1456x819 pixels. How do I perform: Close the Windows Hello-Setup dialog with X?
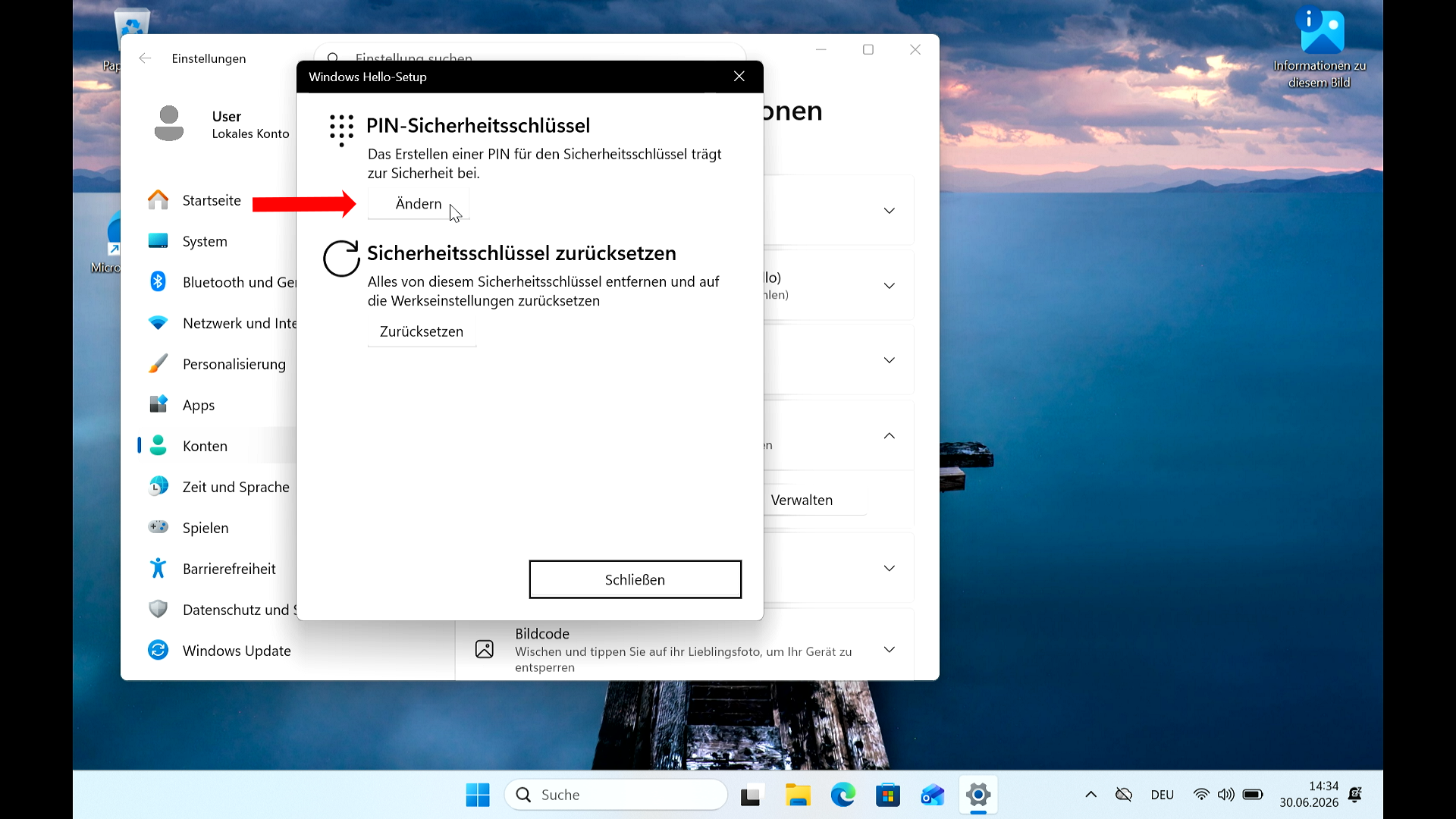739,77
